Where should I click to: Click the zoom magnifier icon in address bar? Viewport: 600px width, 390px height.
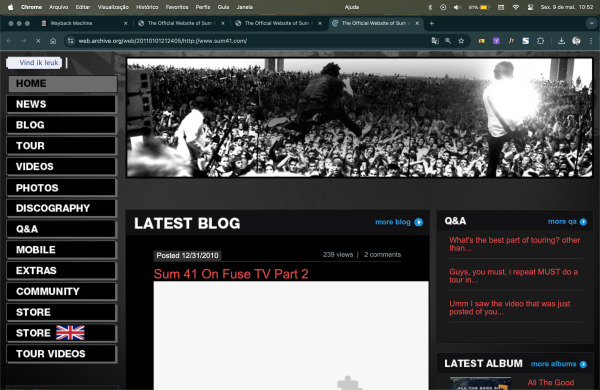(448, 41)
